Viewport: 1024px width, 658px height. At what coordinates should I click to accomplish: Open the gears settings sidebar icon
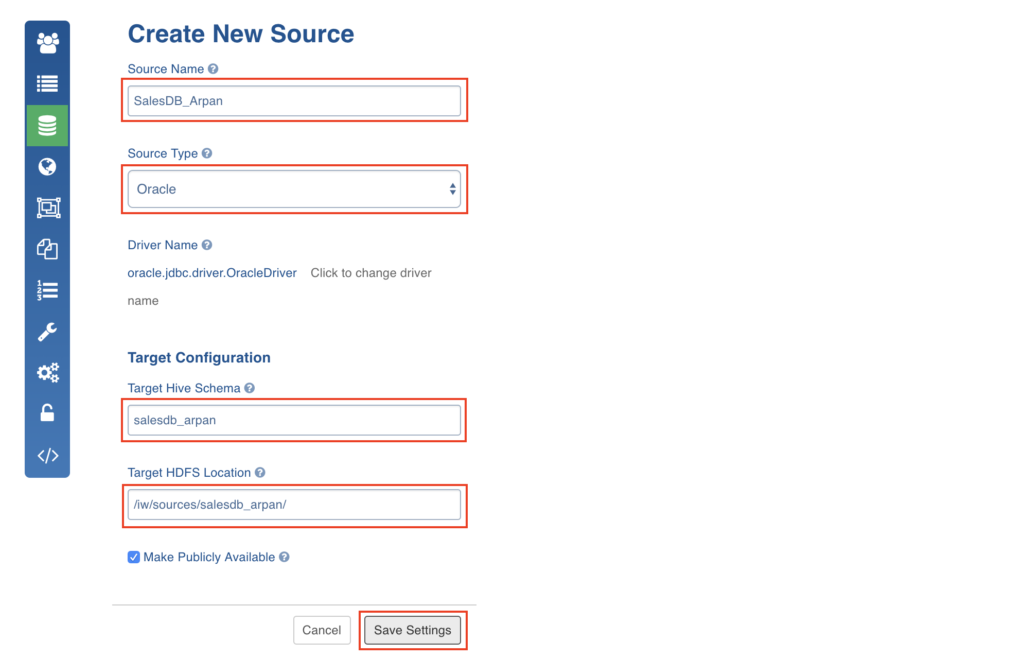click(48, 373)
